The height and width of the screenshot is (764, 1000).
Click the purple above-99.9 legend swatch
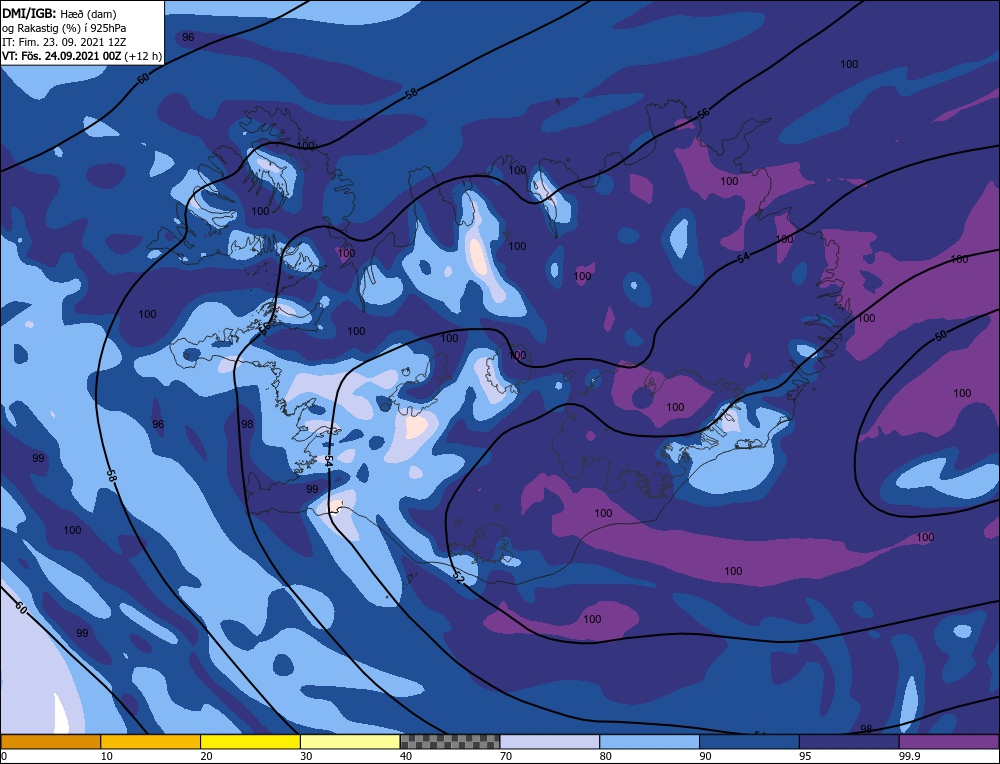(x=949, y=741)
